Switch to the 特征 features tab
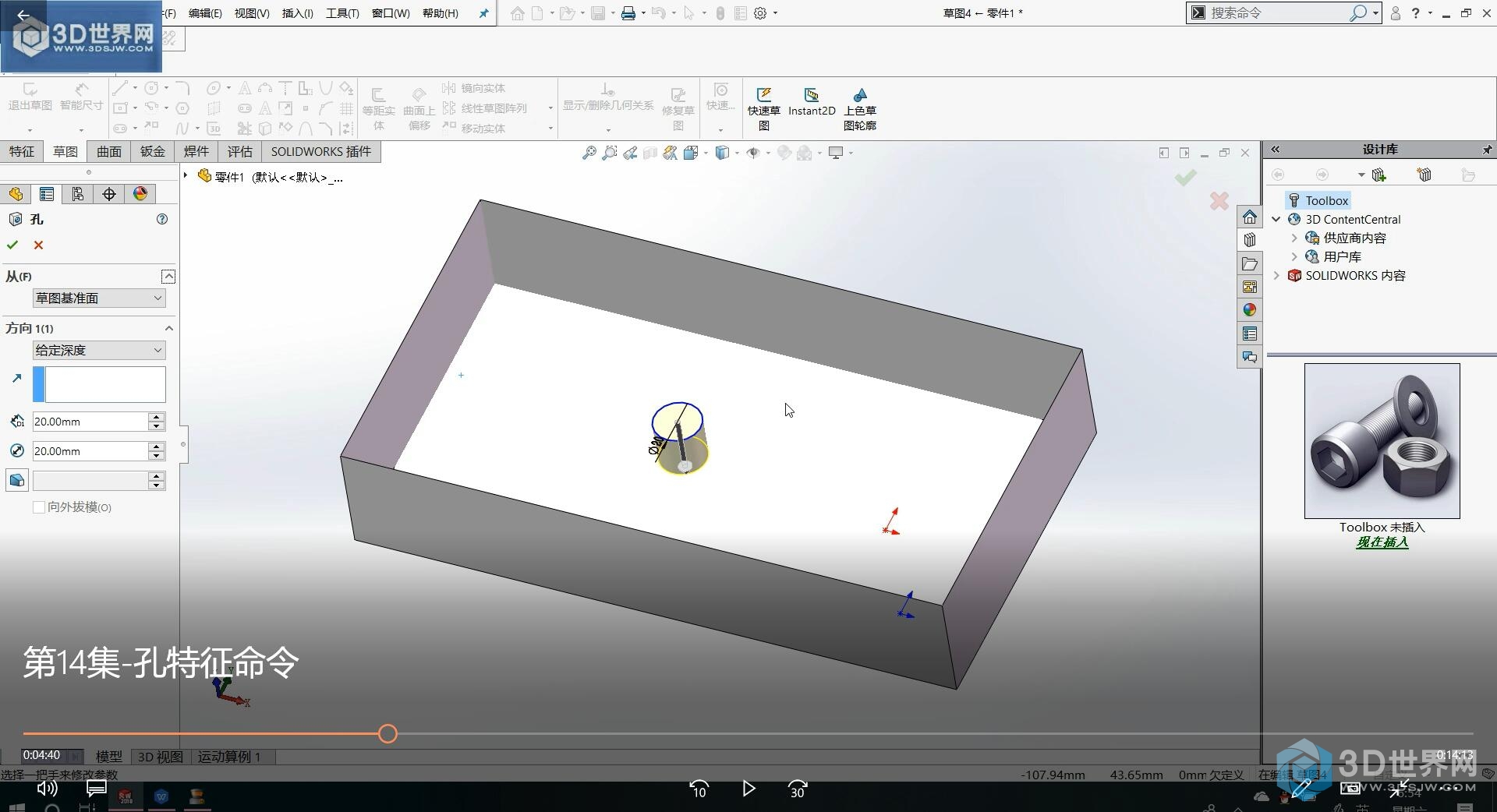 click(22, 152)
